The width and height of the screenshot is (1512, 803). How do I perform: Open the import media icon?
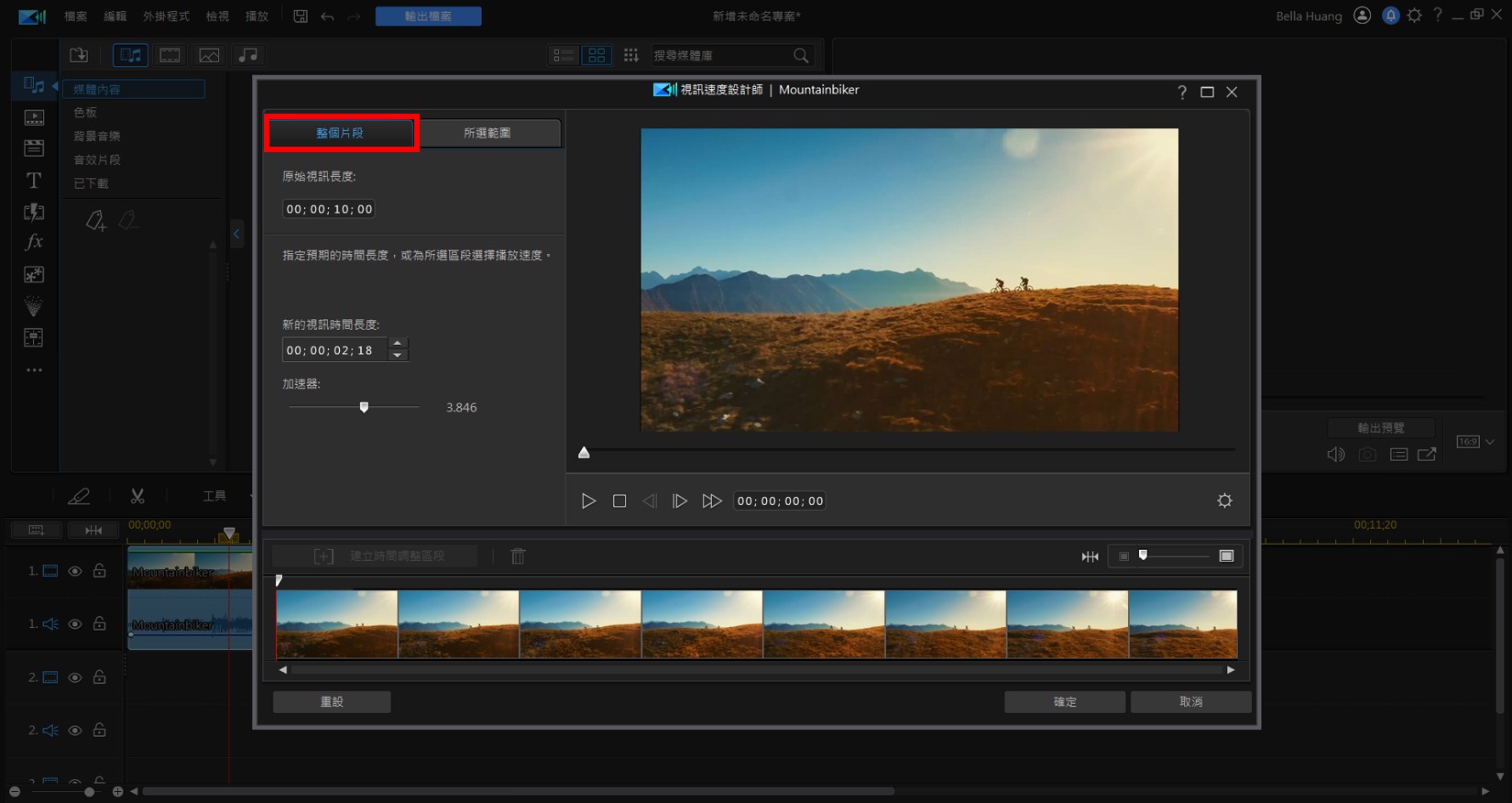click(79, 55)
